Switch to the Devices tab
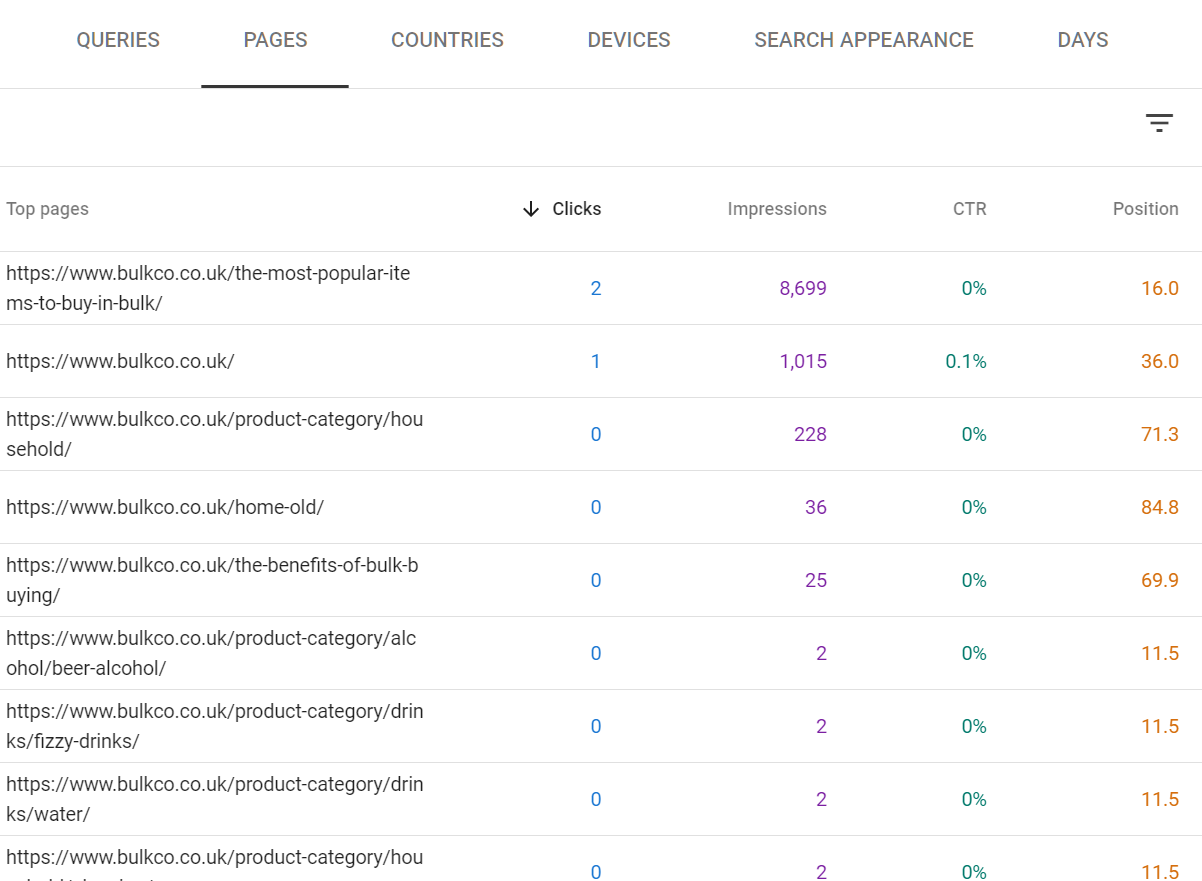1202x881 pixels. pos(629,40)
